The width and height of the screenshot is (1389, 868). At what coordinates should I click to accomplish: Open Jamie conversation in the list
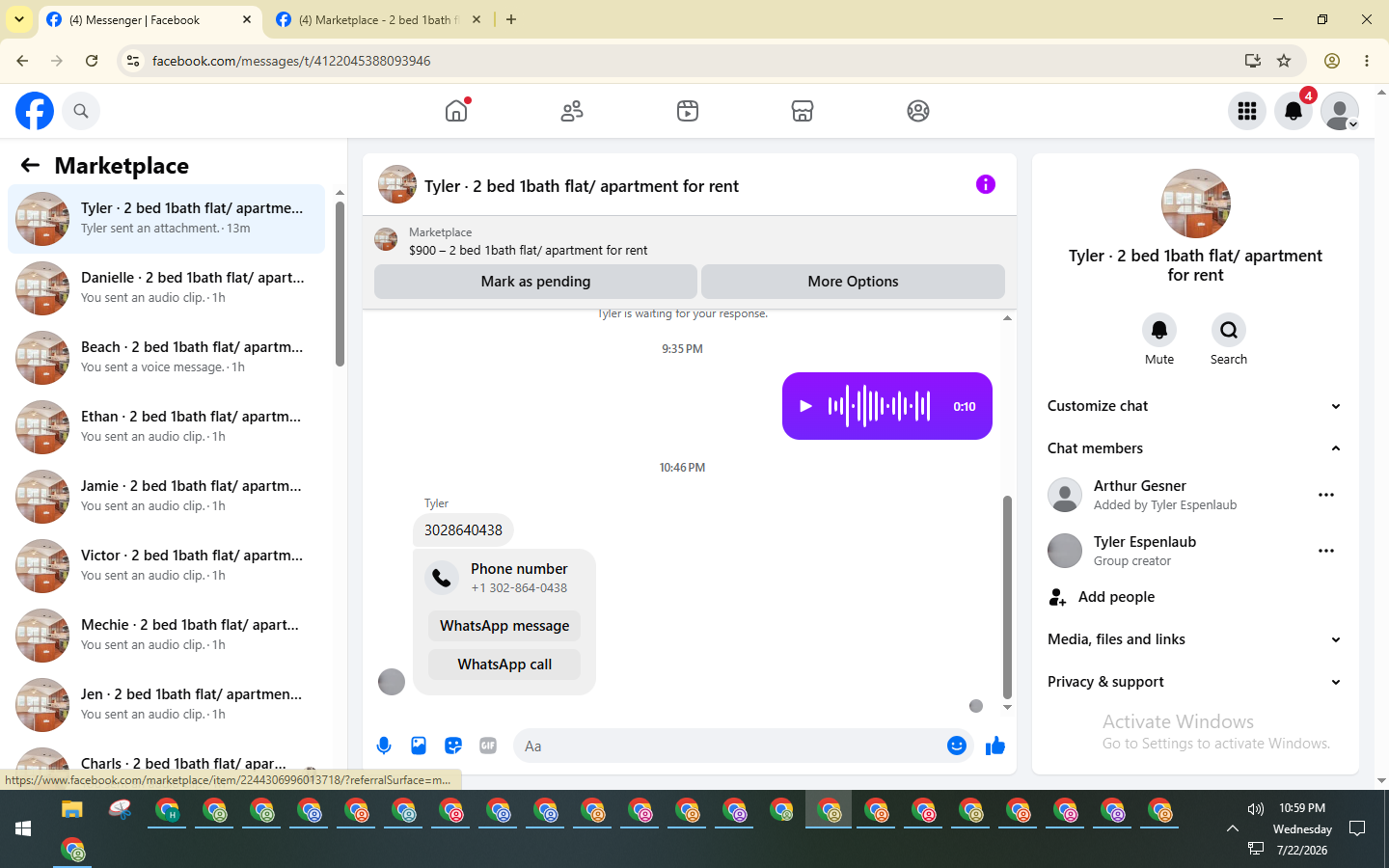pyautogui.click(x=166, y=497)
